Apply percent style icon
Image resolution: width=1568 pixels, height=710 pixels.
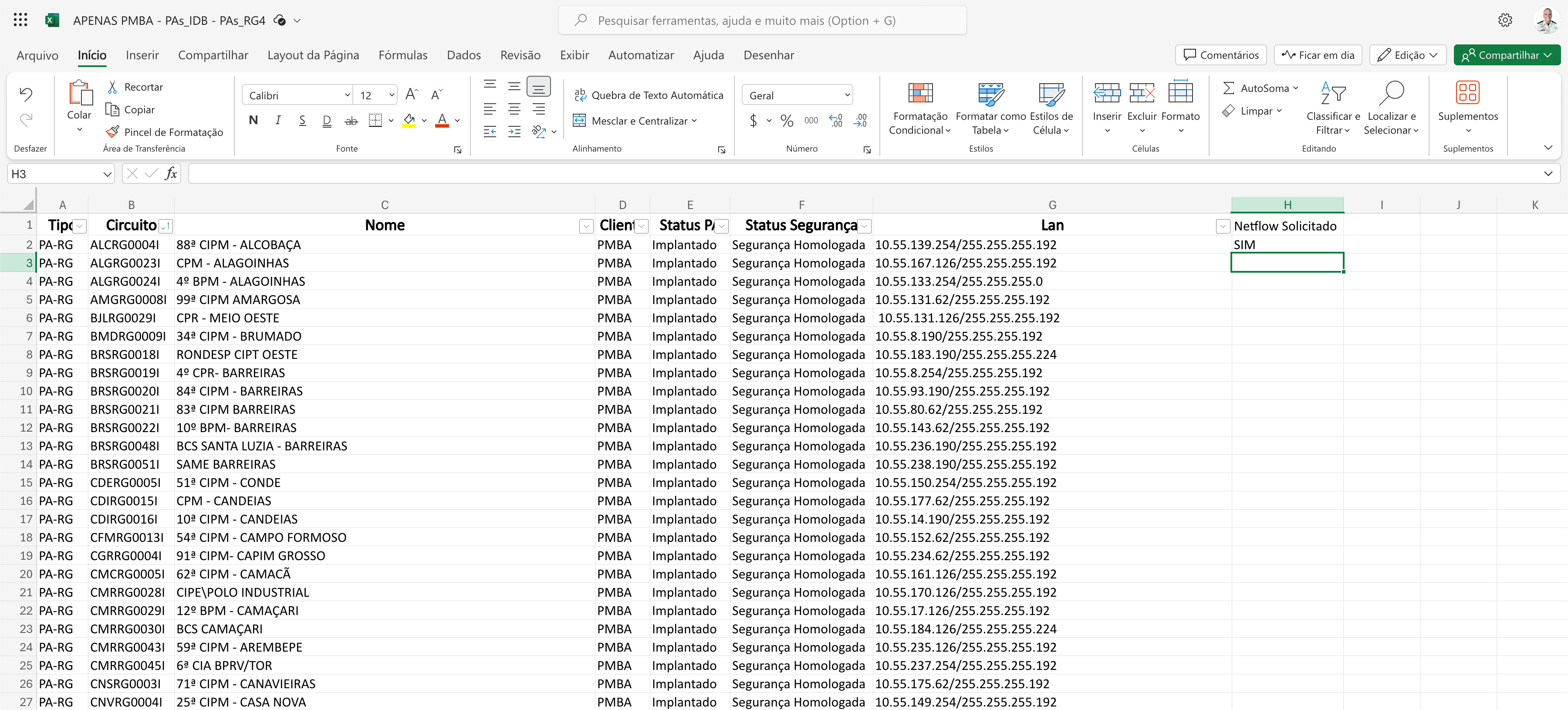[787, 121]
